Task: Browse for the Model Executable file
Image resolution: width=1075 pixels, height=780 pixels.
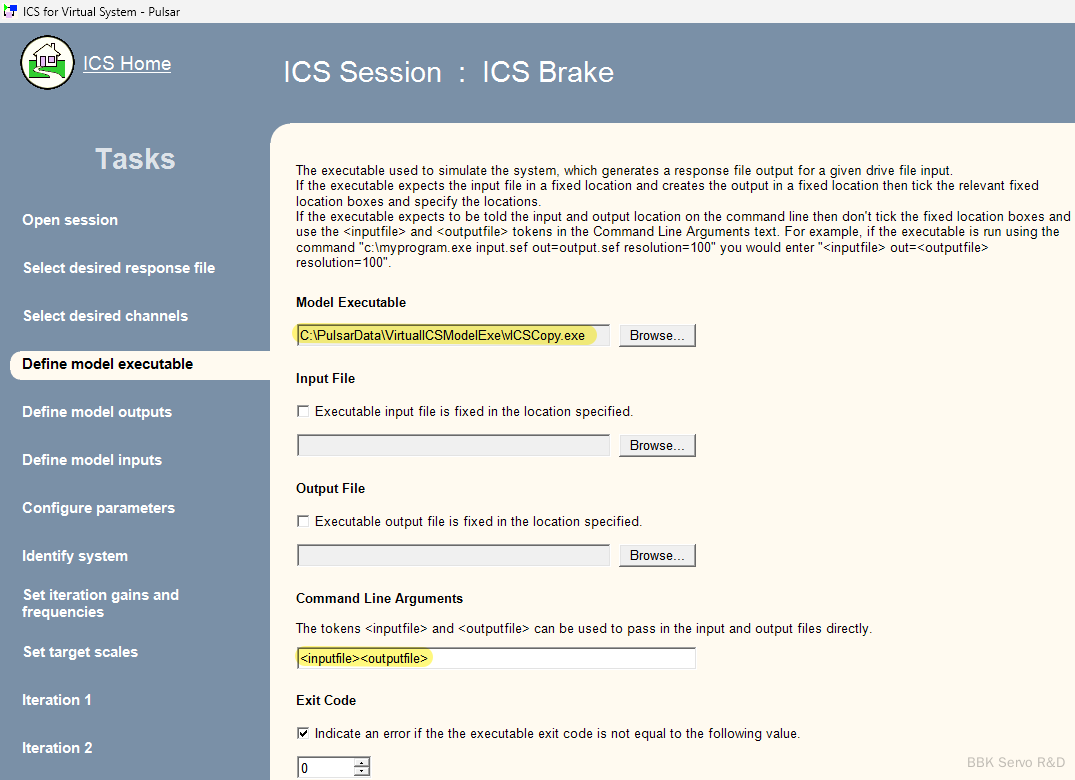Action: click(x=657, y=336)
